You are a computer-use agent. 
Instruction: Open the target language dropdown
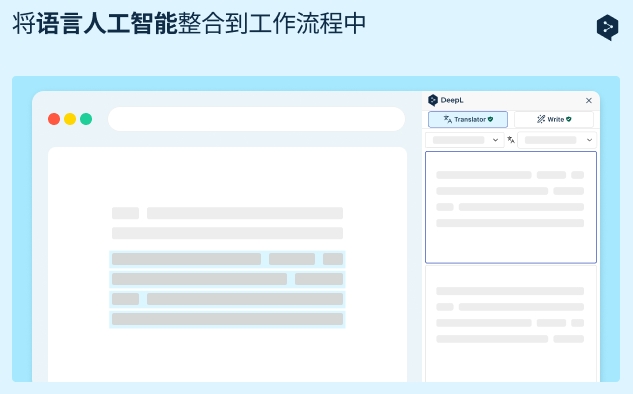click(x=557, y=140)
